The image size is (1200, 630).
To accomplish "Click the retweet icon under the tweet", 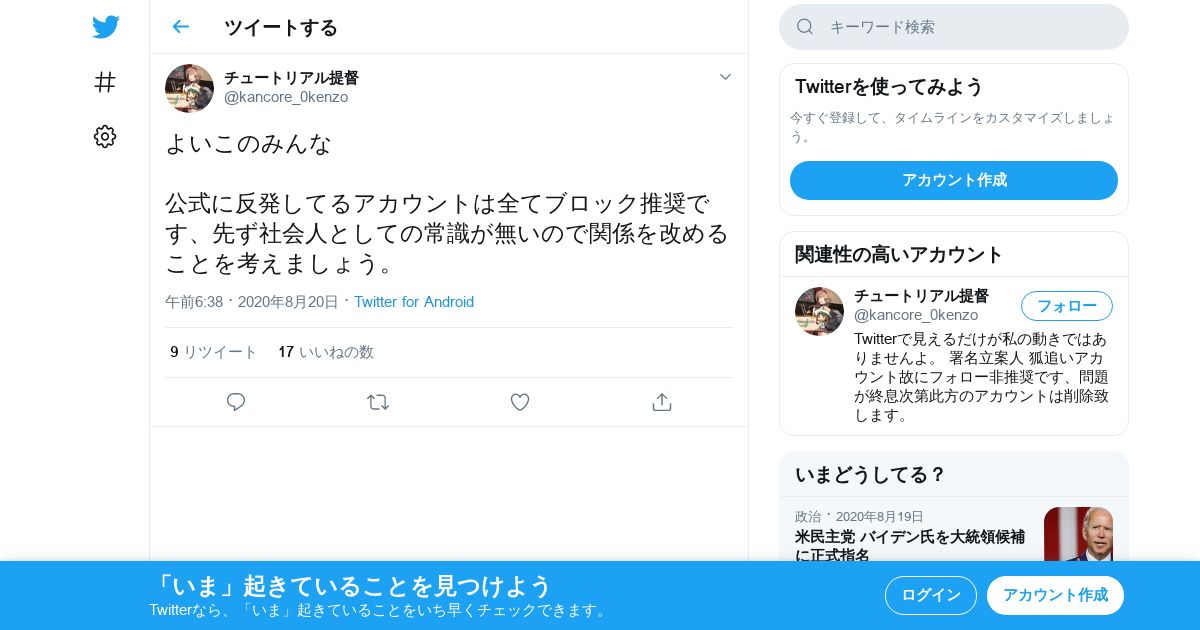I will tap(378, 402).
